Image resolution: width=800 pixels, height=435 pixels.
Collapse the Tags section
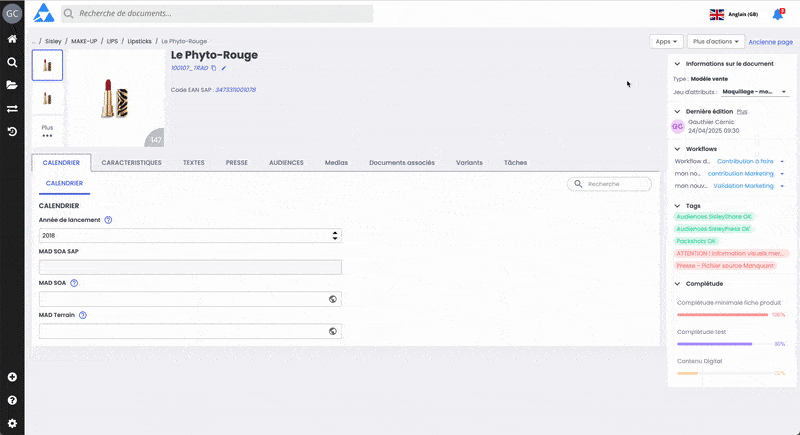677,206
